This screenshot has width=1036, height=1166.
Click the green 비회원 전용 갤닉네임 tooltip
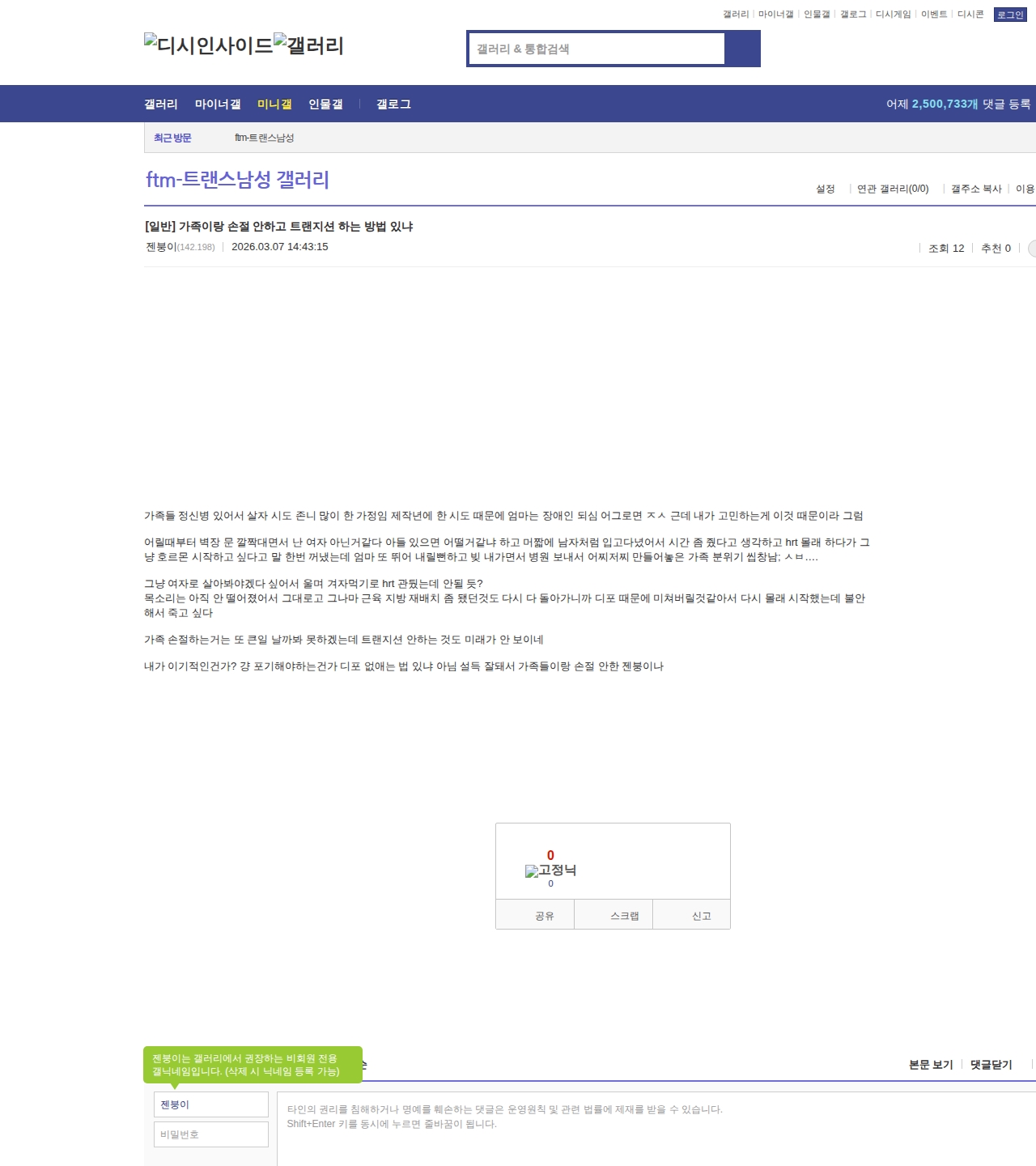pyautogui.click(x=253, y=1065)
